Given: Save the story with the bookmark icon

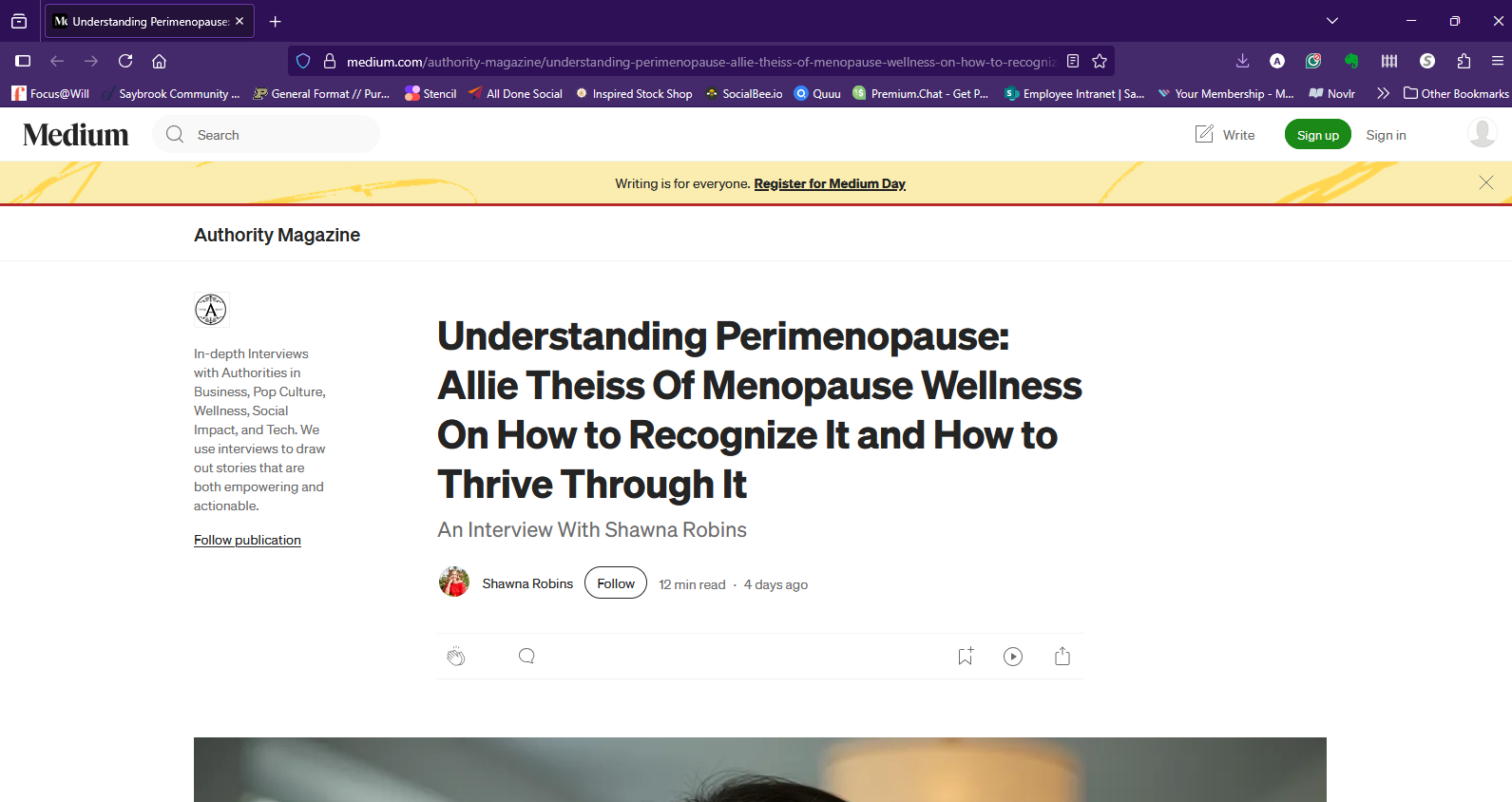Looking at the screenshot, I should [966, 656].
